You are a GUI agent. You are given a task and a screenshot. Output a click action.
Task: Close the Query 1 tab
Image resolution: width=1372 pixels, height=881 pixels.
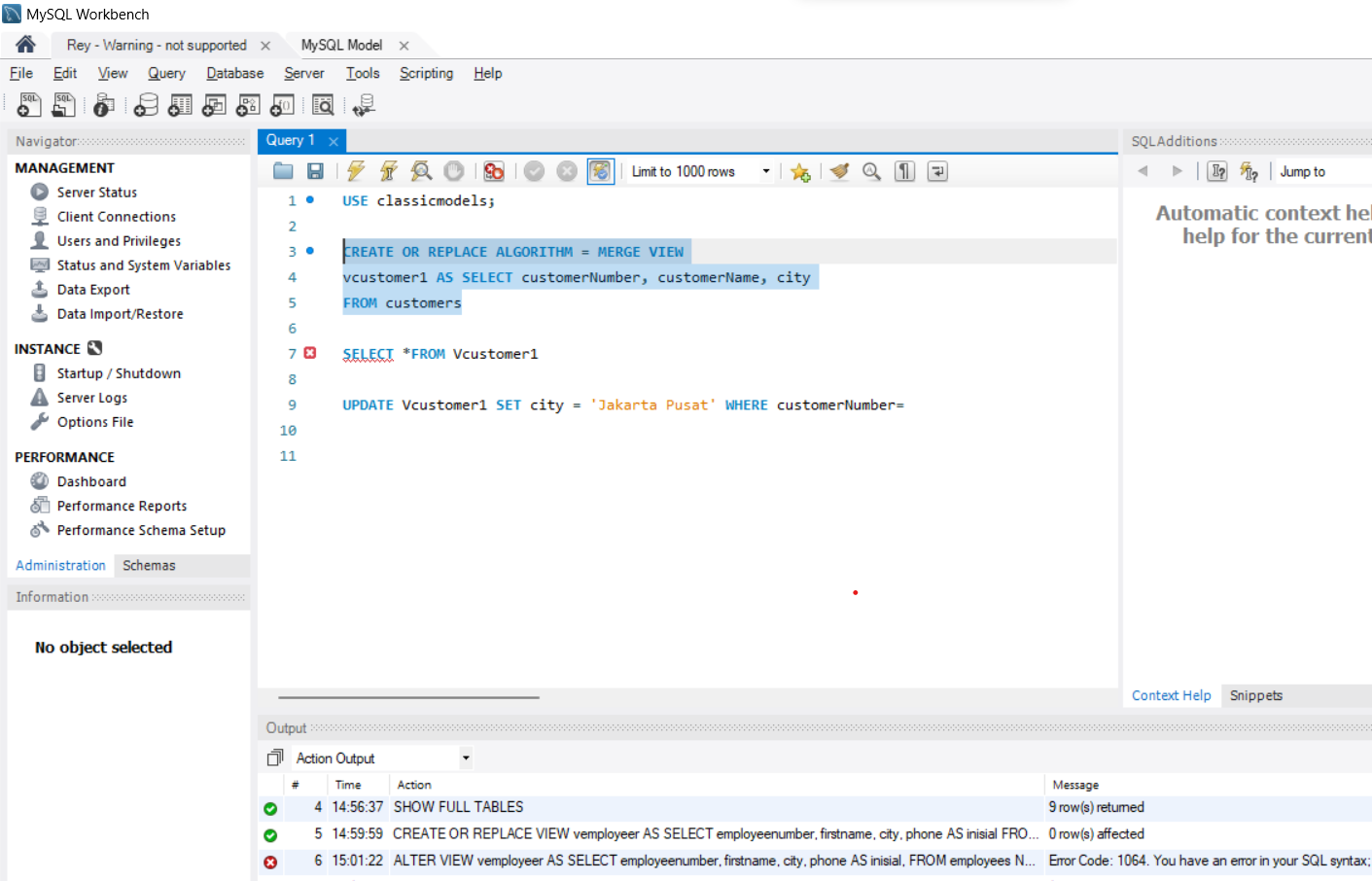(334, 141)
